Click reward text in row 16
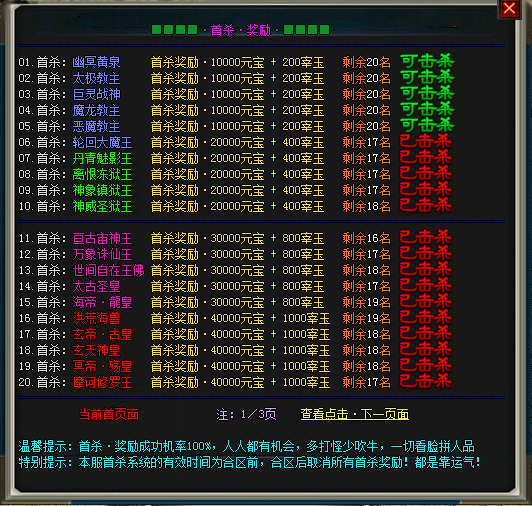 [240, 318]
